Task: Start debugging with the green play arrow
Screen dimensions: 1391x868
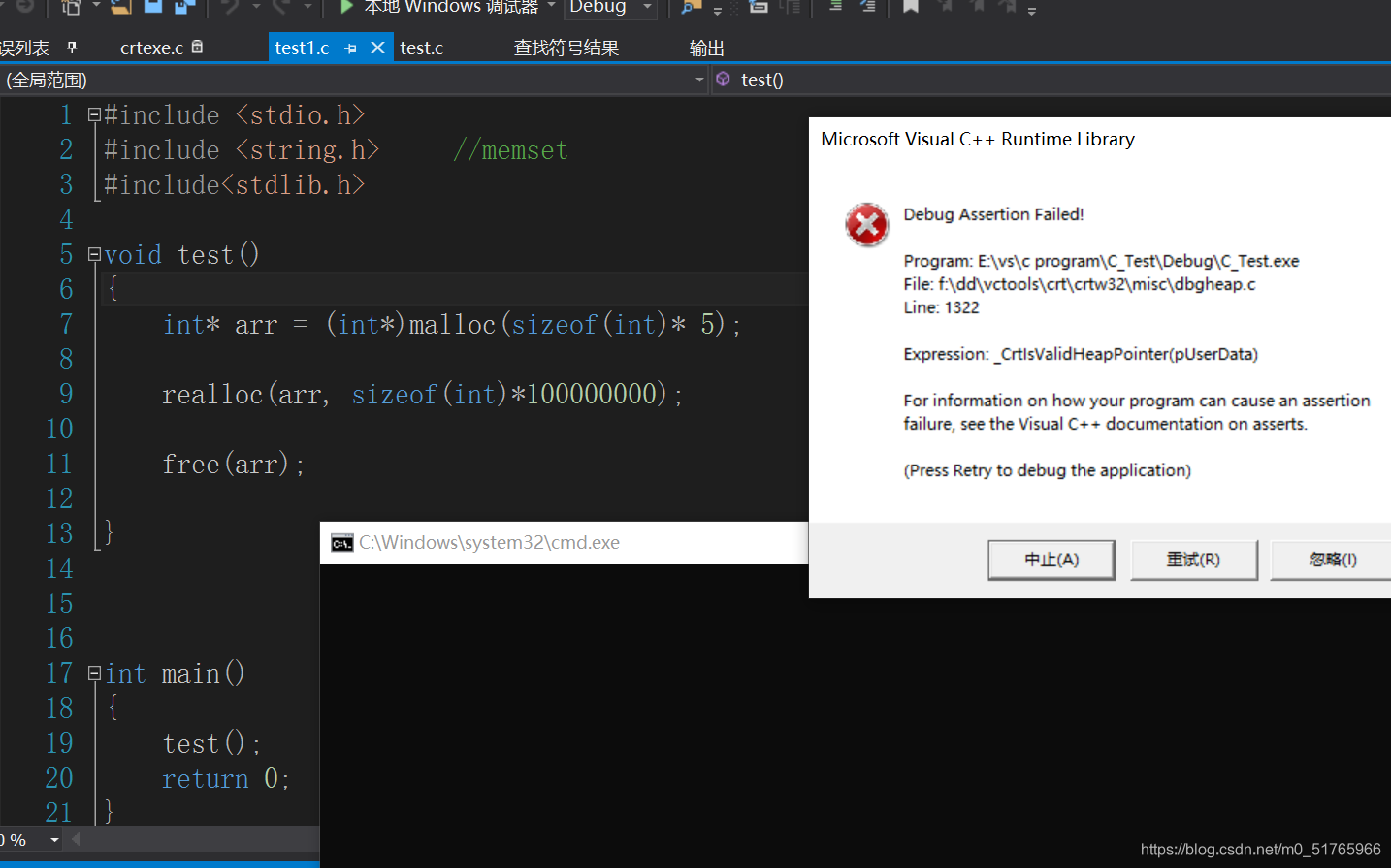Action: pyautogui.click(x=346, y=7)
